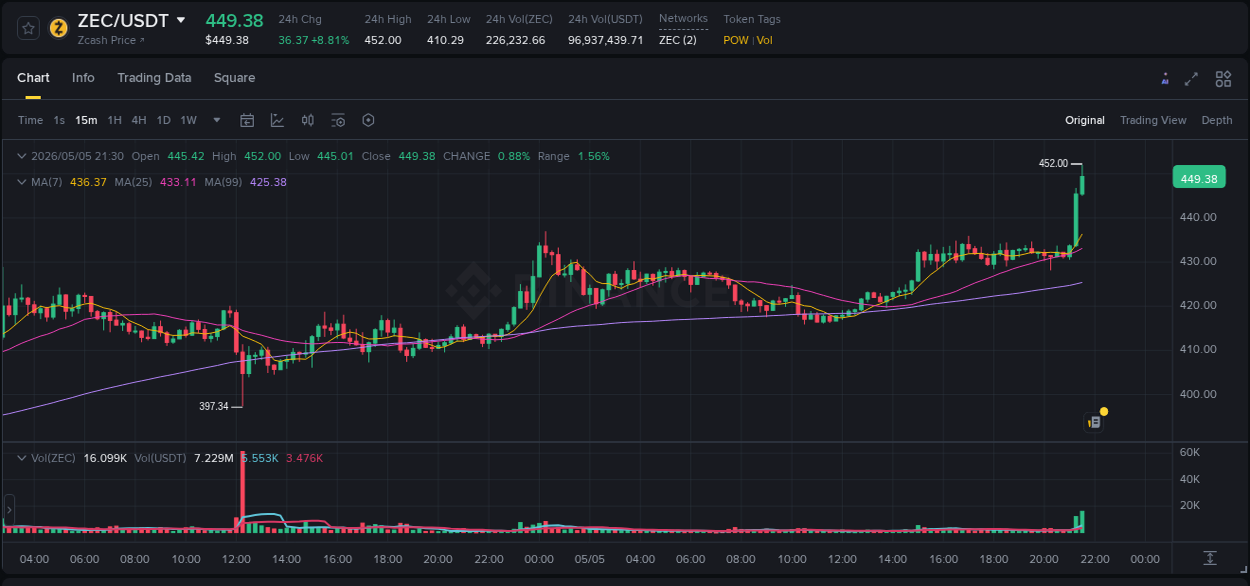Click the current price tag 449.38 on axis
The width and height of the screenshot is (1250, 586).
(x=1198, y=178)
